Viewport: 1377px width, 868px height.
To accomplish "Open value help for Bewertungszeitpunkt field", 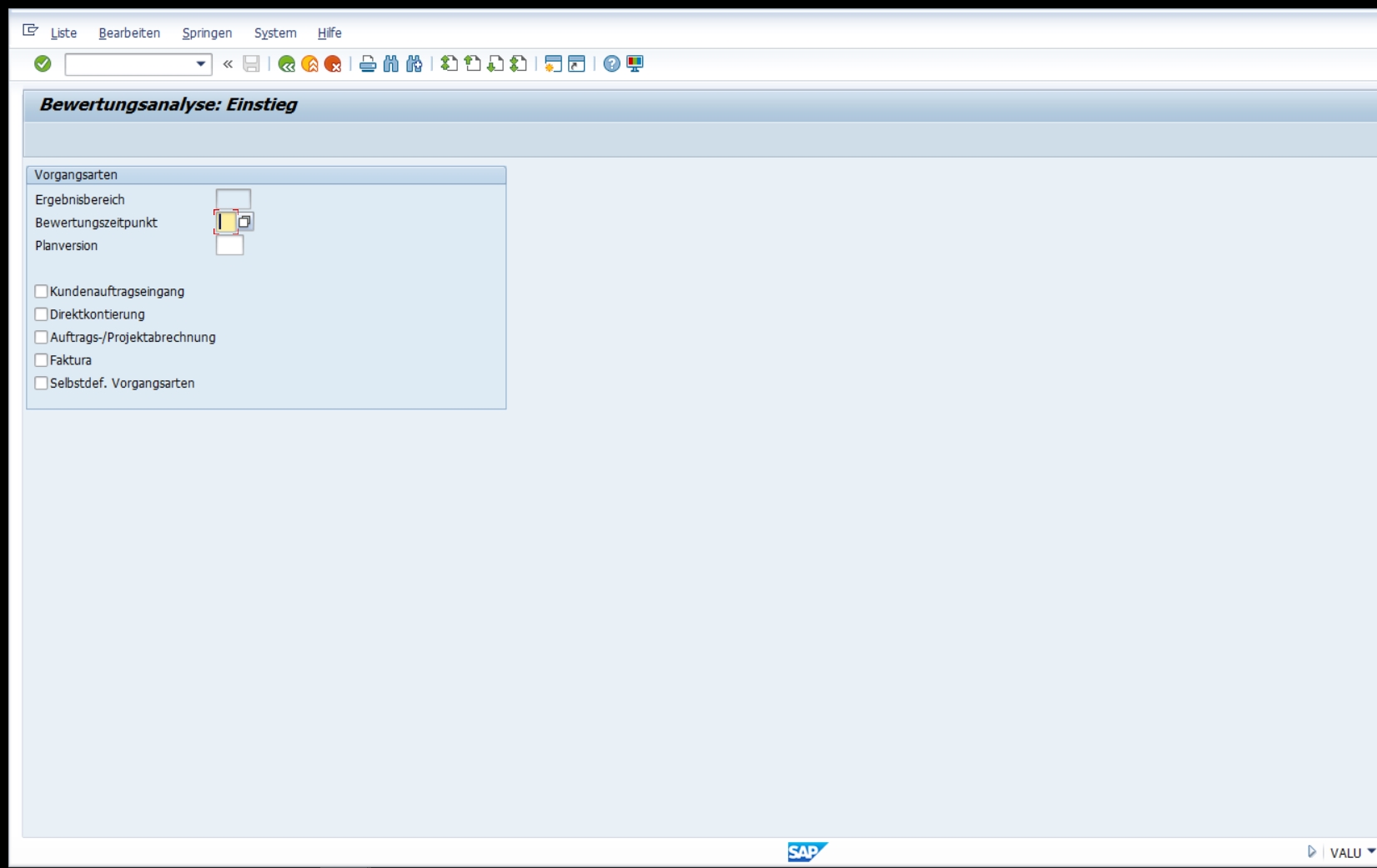I will (x=244, y=222).
